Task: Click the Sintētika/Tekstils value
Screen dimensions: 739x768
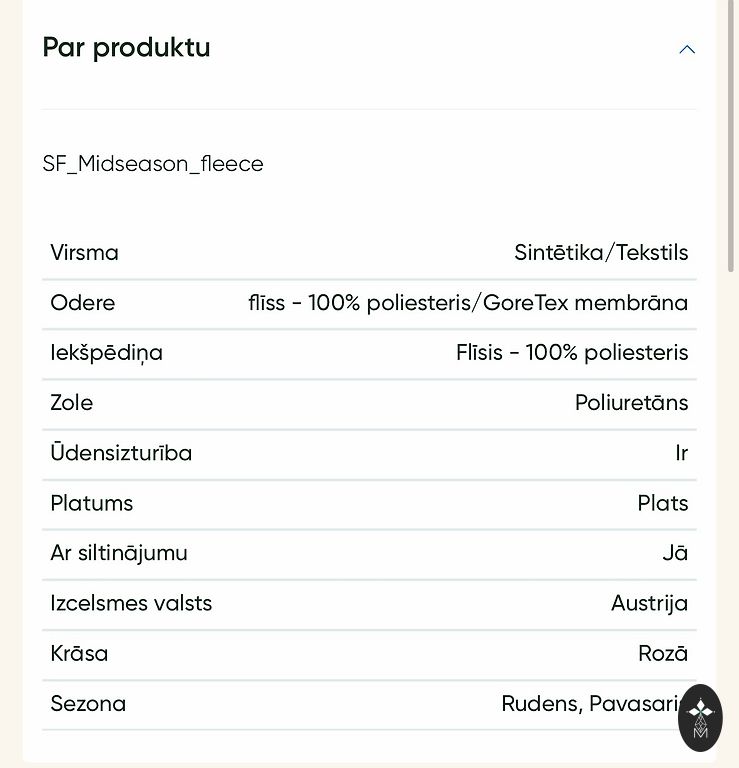Action: coord(601,253)
